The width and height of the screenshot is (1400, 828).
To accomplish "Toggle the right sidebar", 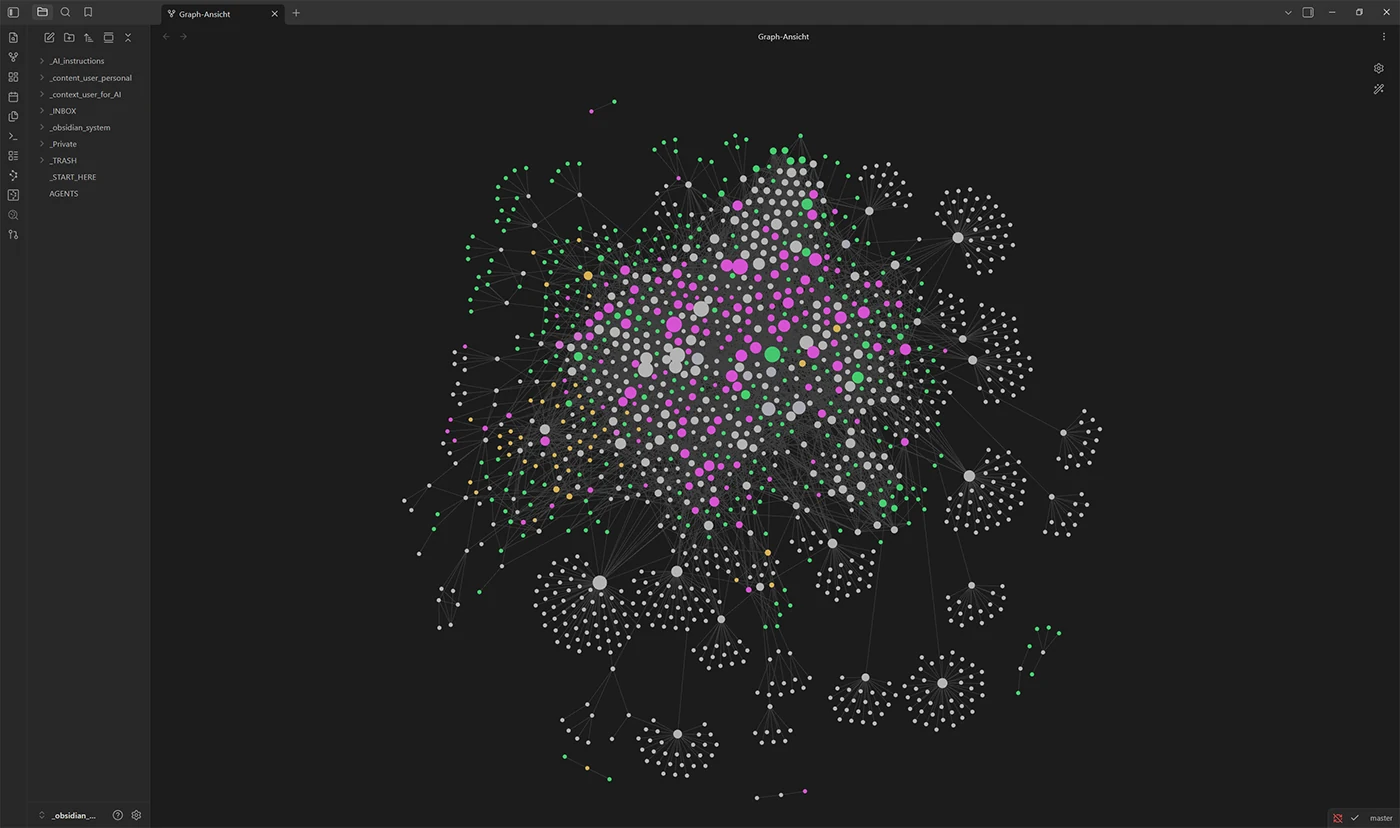I will click(1308, 12).
